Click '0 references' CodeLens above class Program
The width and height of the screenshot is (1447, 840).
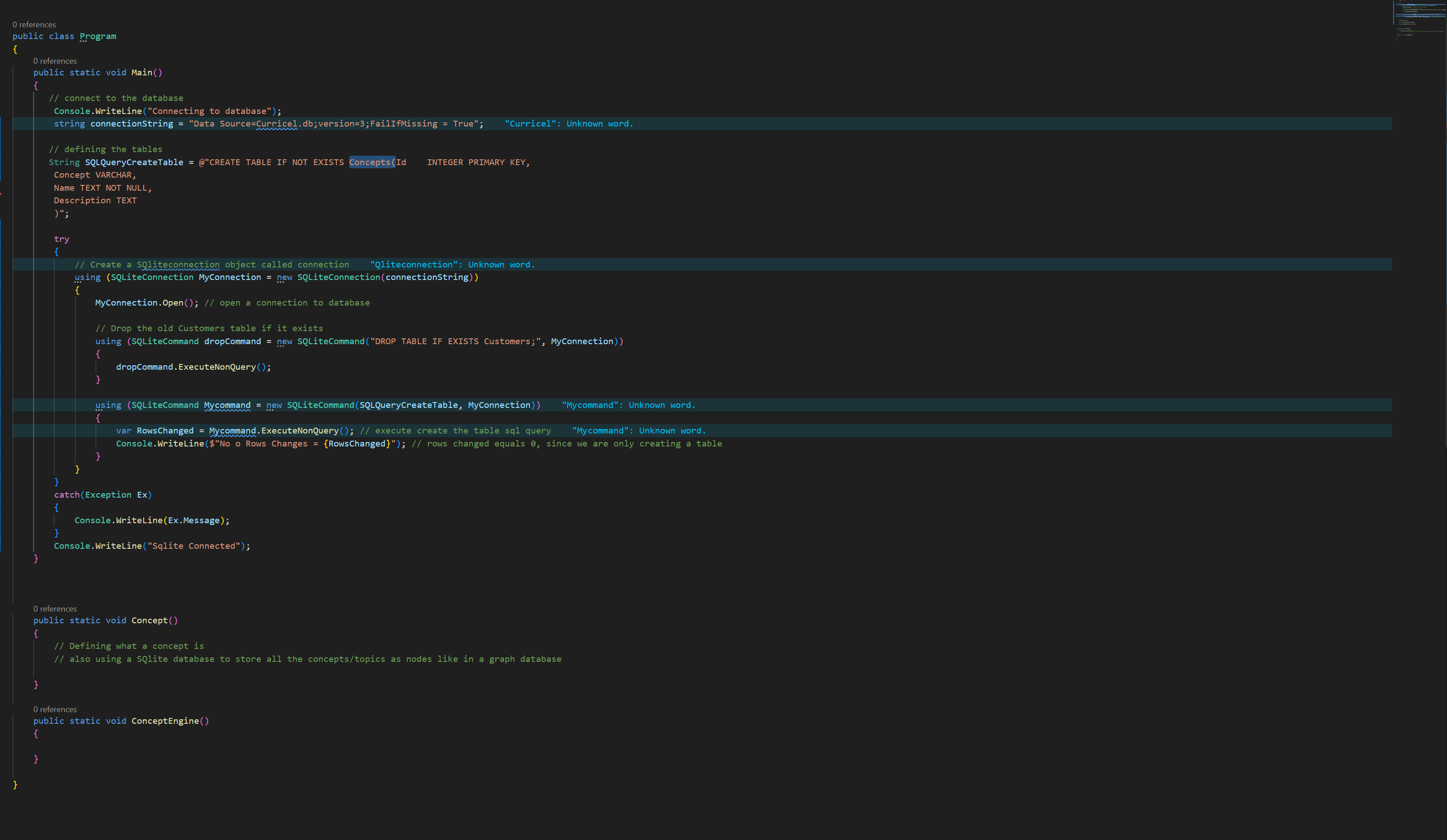[34, 25]
